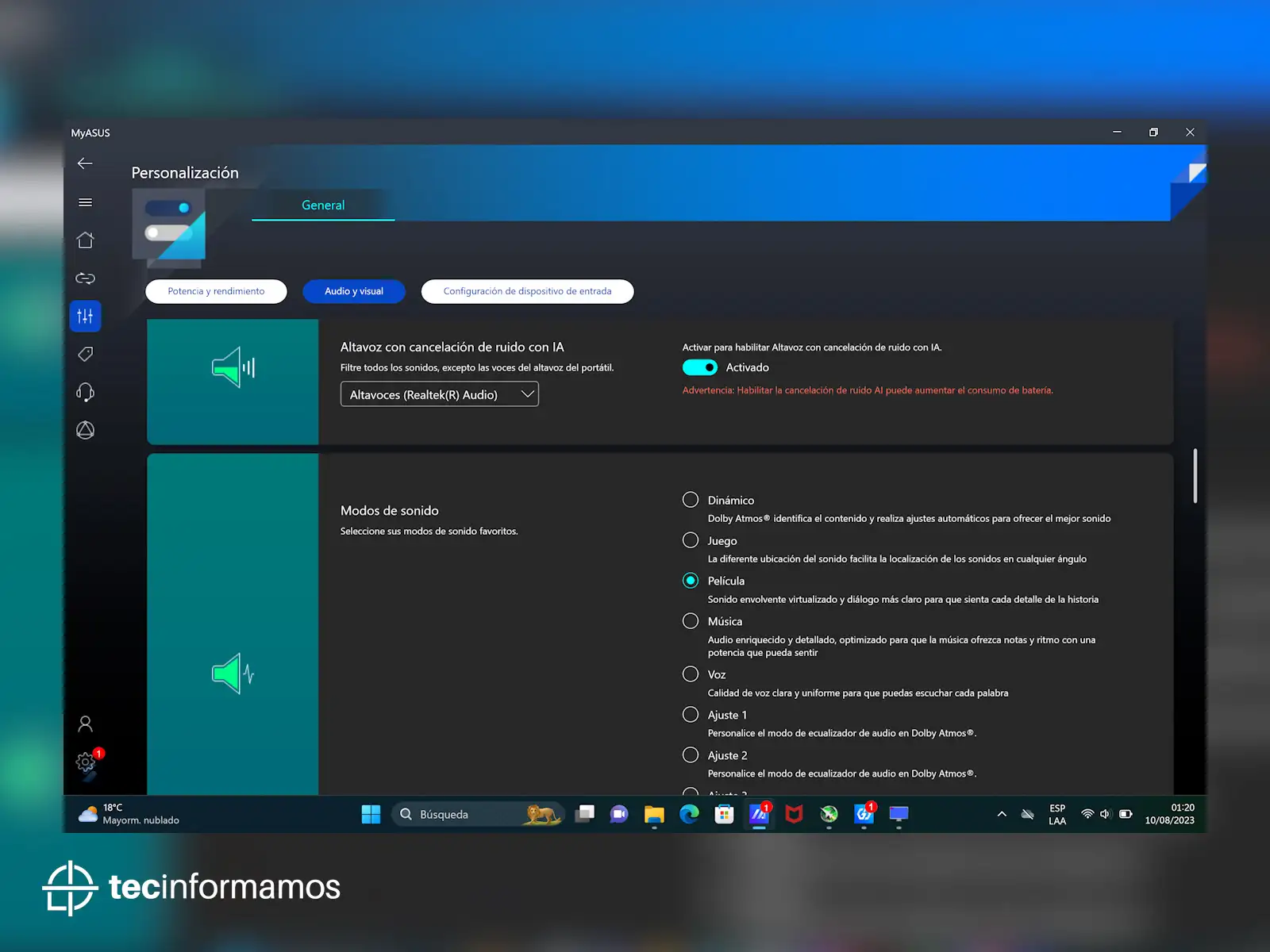Select the Dinámico sound mode
This screenshot has height=952, width=1270.
click(x=691, y=500)
